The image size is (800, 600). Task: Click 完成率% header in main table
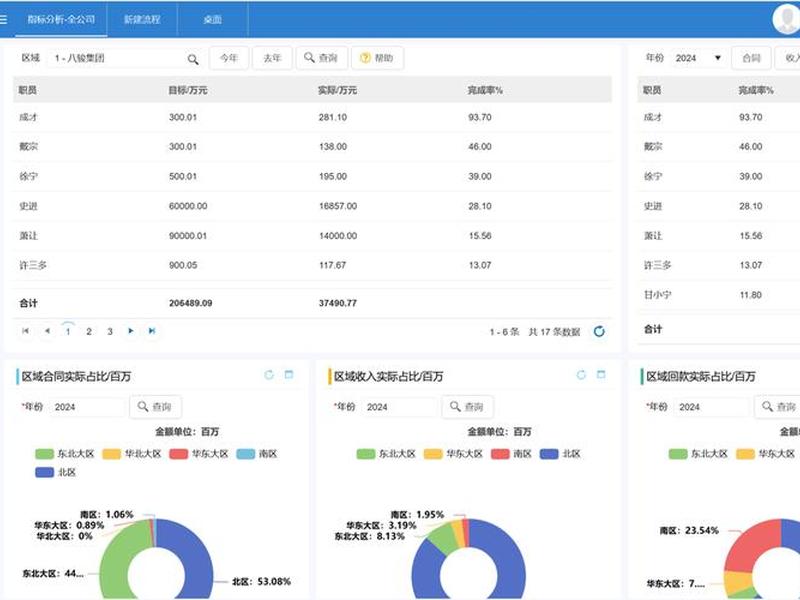(x=485, y=90)
